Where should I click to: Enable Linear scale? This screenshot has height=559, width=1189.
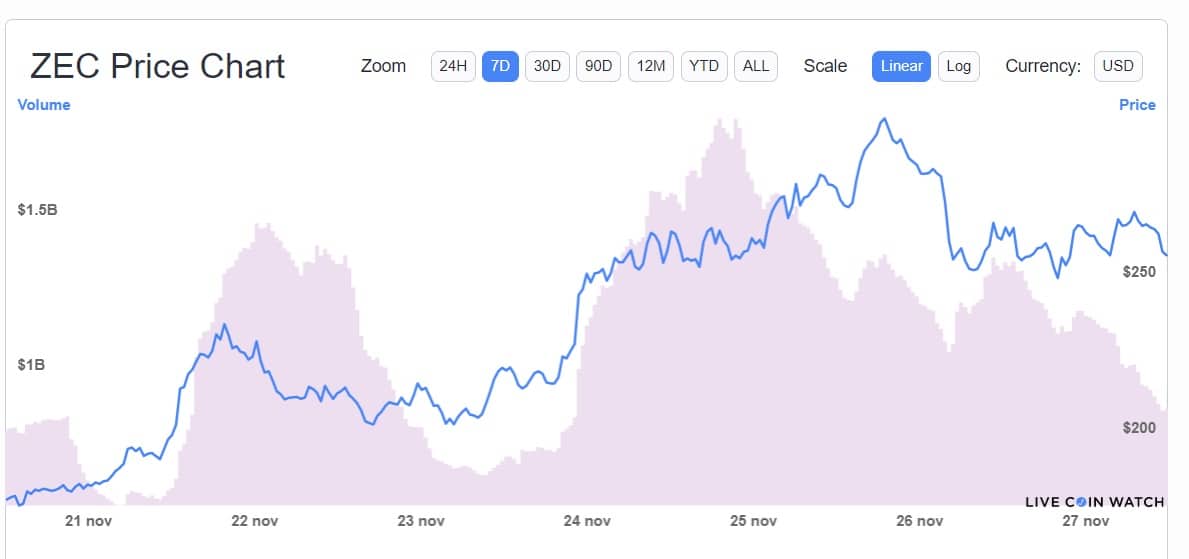(901, 66)
